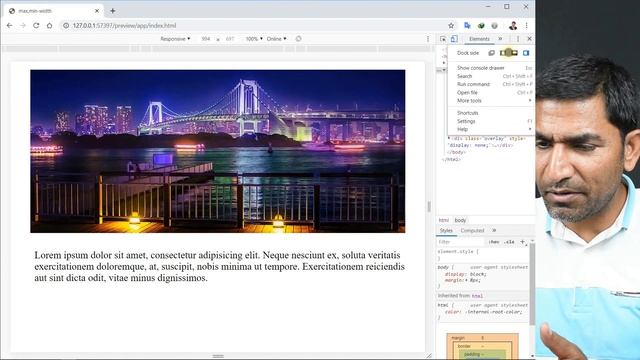
Task: Go back to the previous page
Action: [x=9, y=25]
